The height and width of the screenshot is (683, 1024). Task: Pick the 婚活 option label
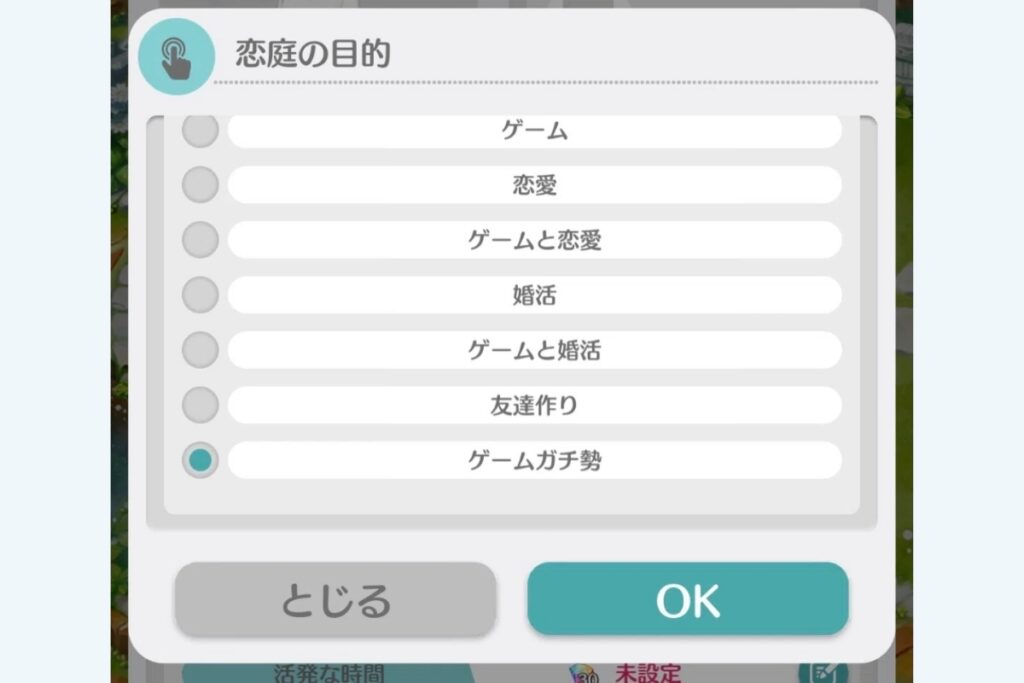click(x=534, y=295)
